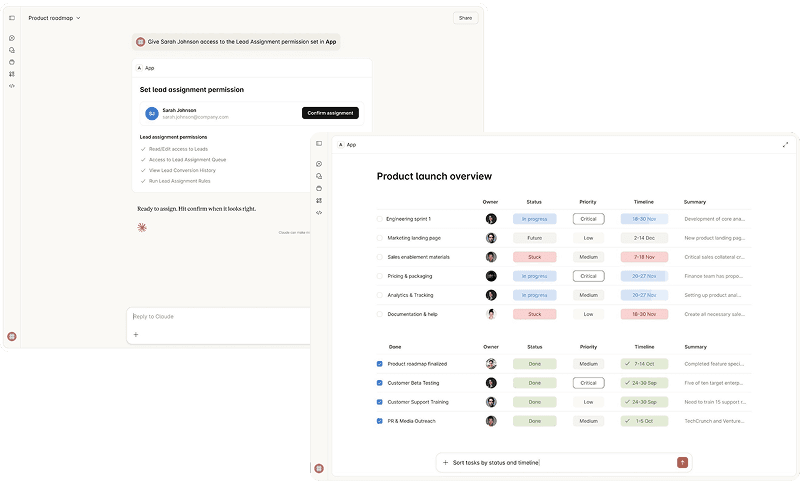Screen dimensions: 801x481
Task: Change Stuck status of Sales enablement materials
Action: [x=534, y=257]
